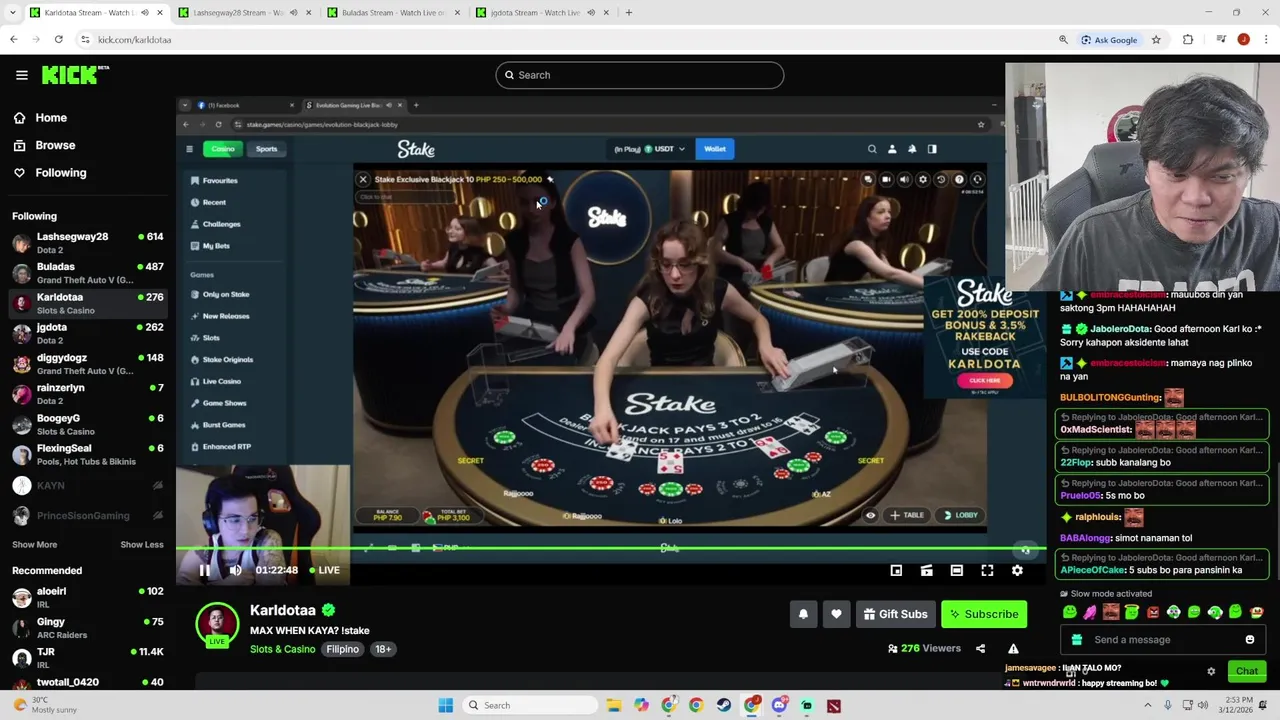Pause the live stream
This screenshot has width=1280, height=720.
point(204,570)
